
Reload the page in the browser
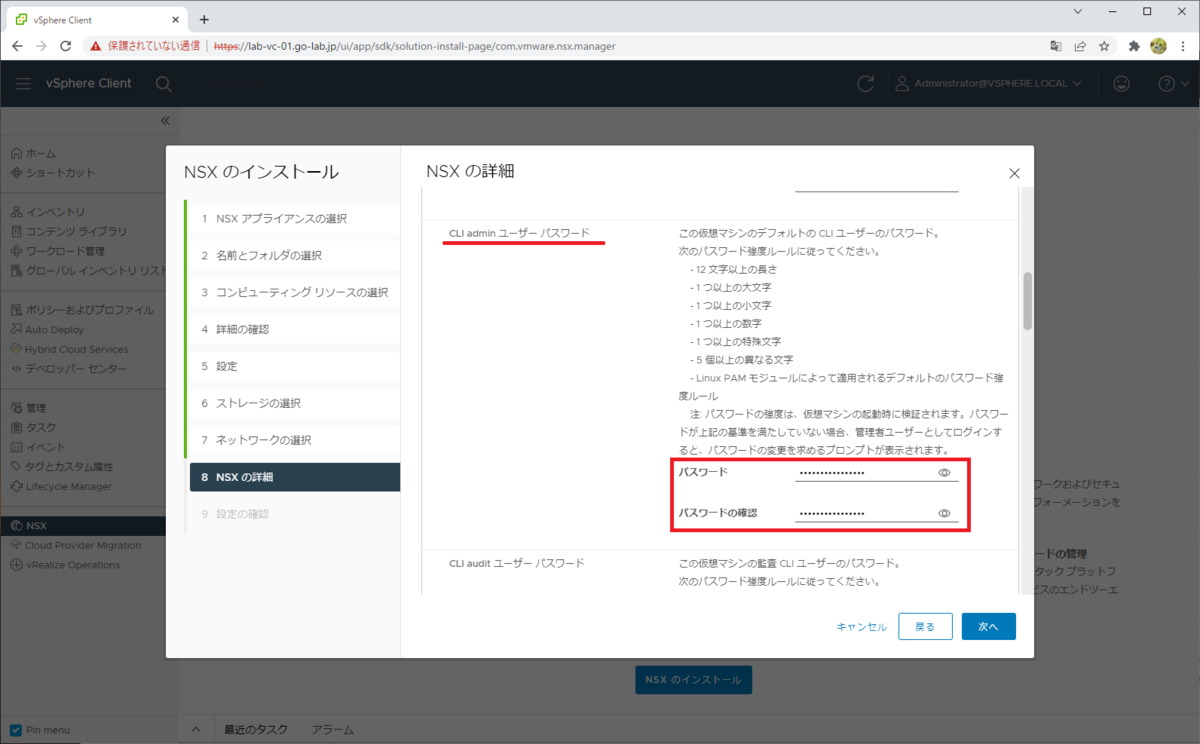click(x=66, y=46)
